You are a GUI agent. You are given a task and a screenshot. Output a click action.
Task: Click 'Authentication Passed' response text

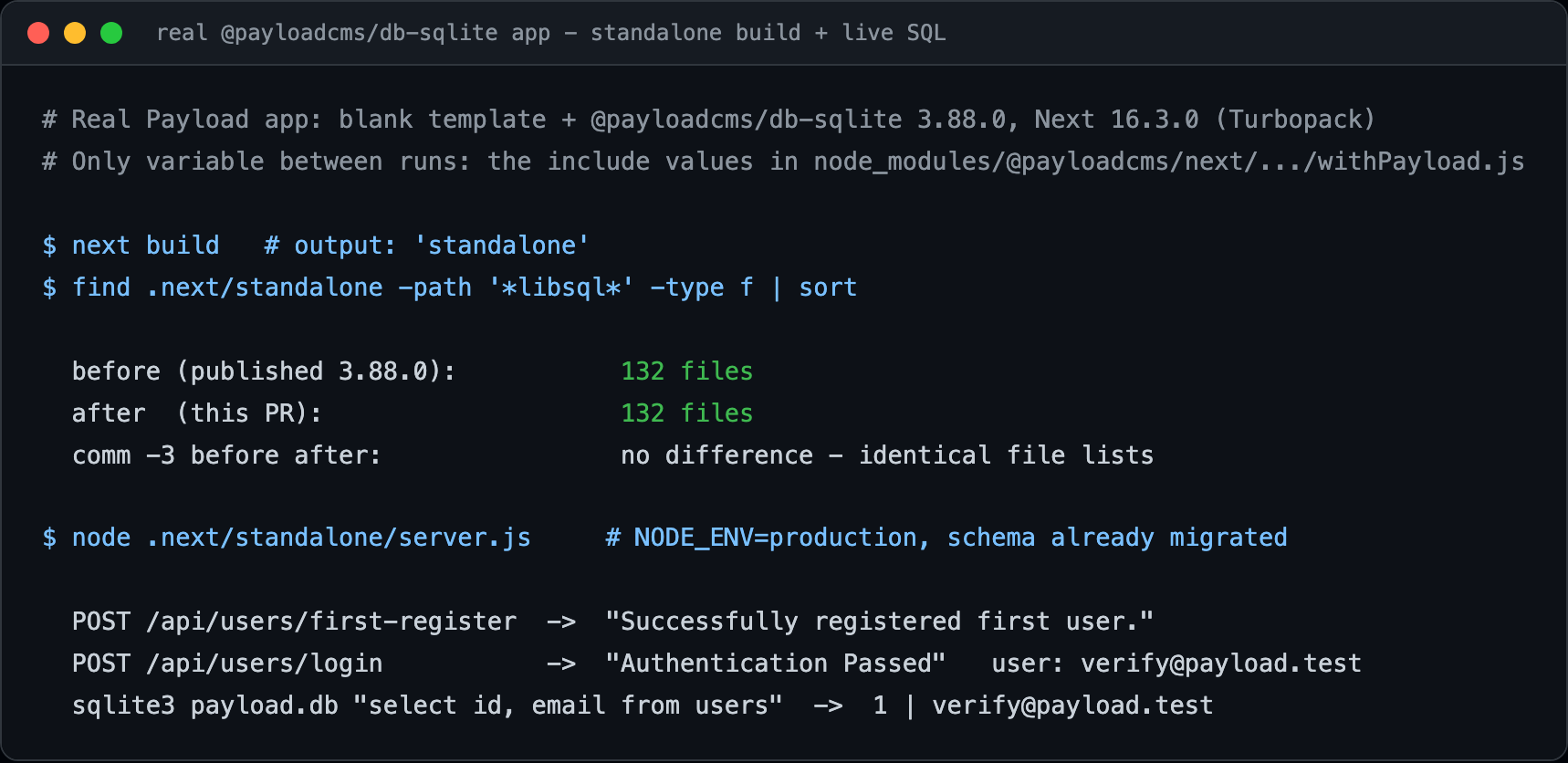775,664
